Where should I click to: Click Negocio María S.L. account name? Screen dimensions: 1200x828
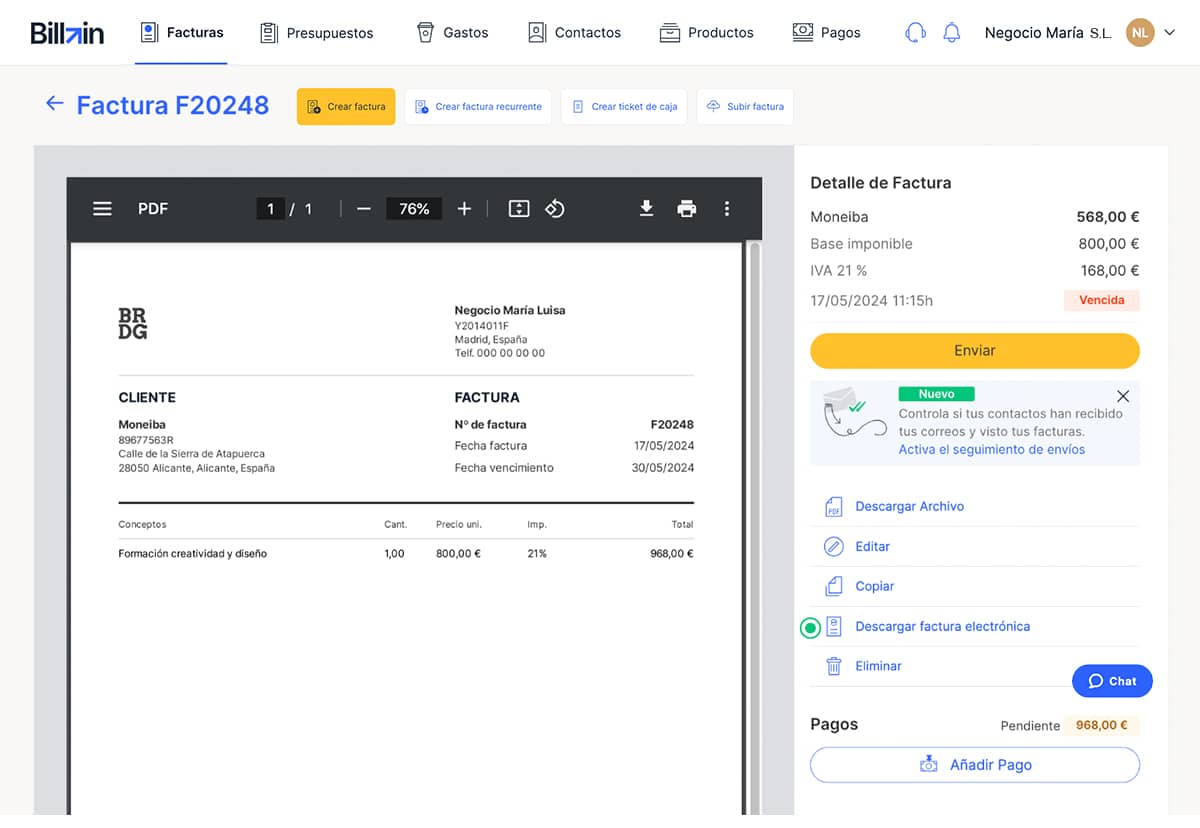1048,33
